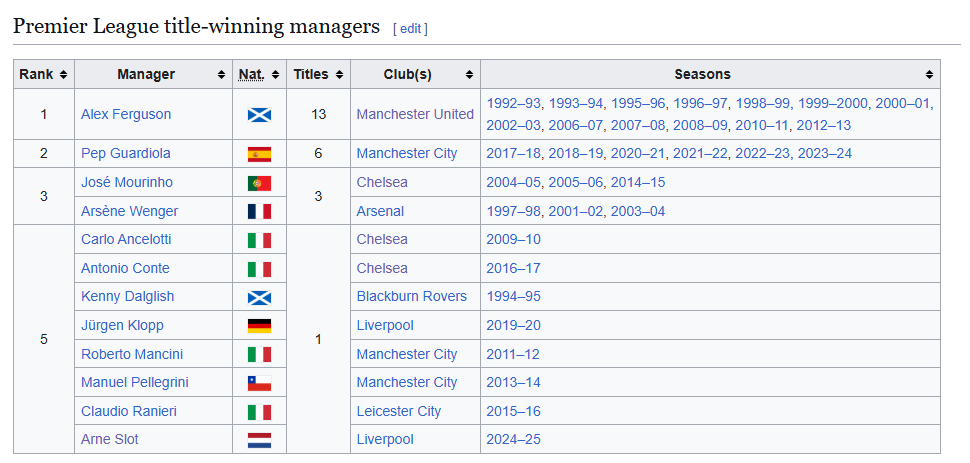Click the Scottish flag beside Alex Ferguson
The height and width of the screenshot is (463, 970).
point(259,115)
